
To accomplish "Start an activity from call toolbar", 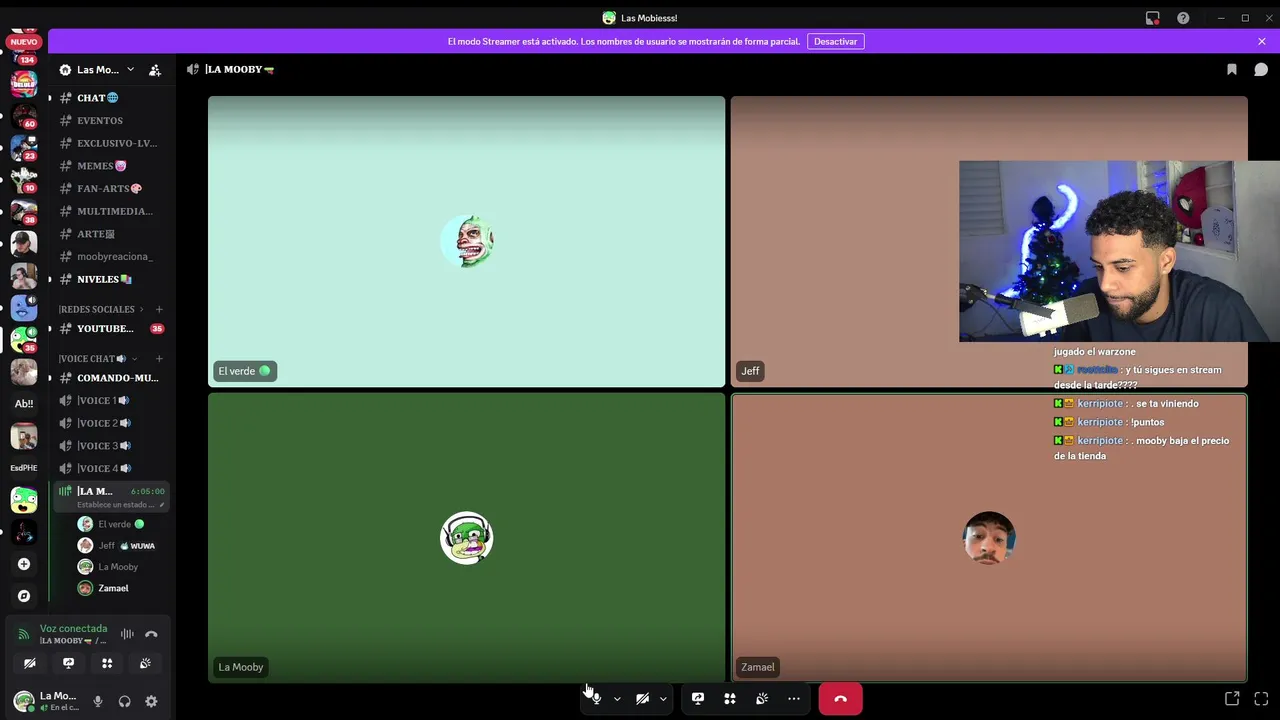I will [730, 699].
